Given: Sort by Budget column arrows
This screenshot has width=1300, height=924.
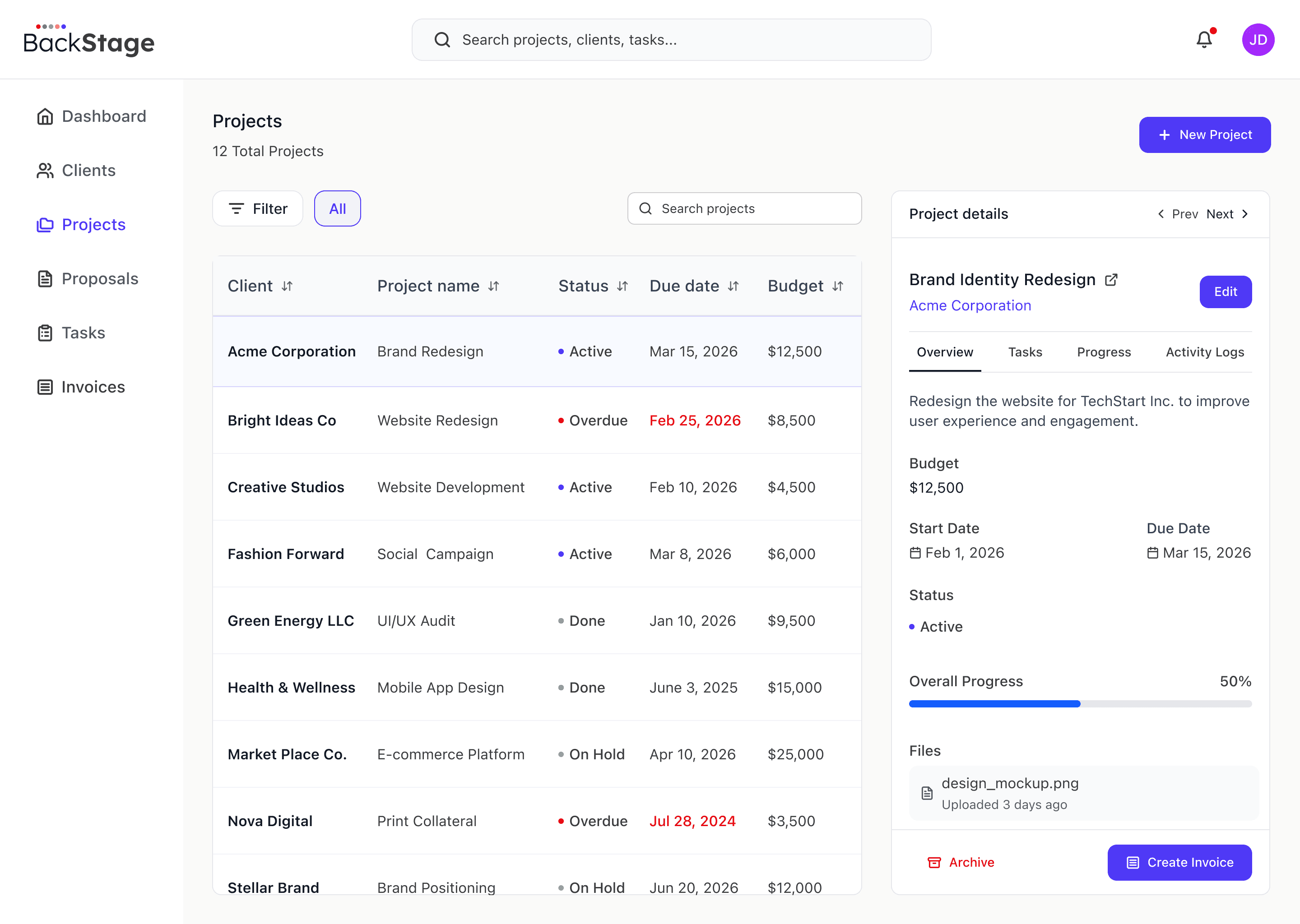Looking at the screenshot, I should (x=837, y=286).
